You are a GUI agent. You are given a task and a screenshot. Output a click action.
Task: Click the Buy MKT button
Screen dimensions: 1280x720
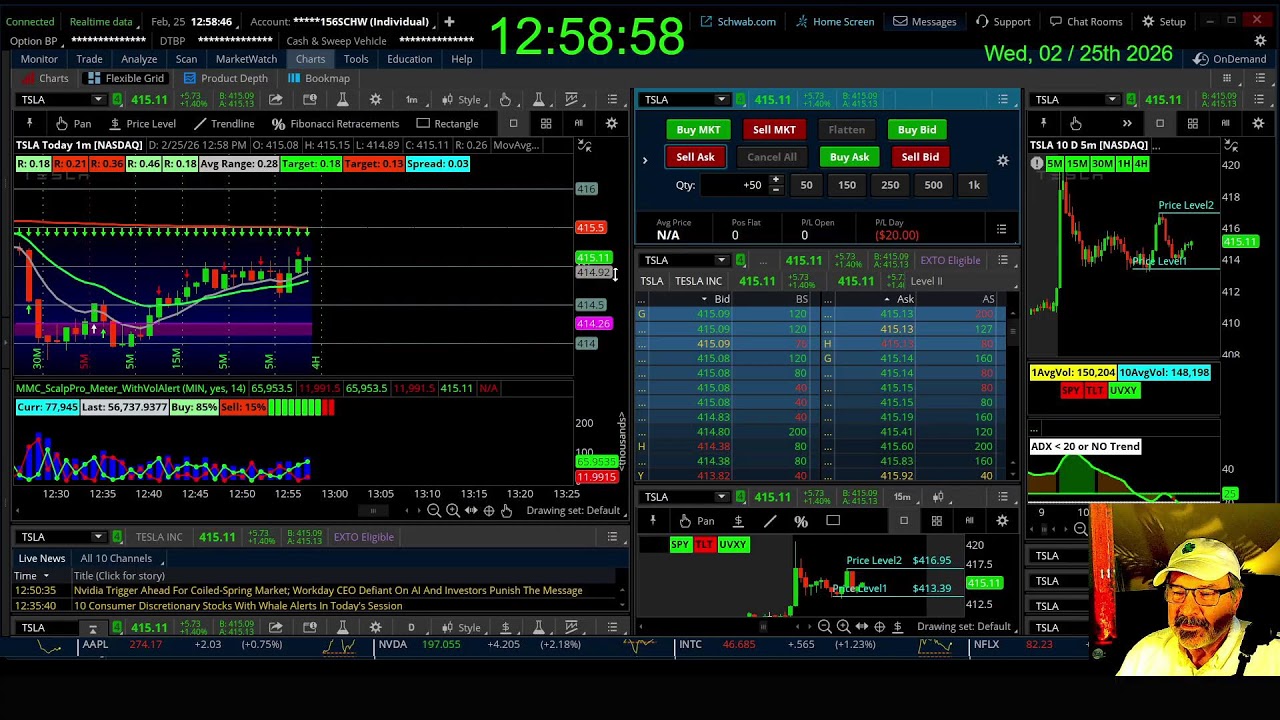pos(698,129)
